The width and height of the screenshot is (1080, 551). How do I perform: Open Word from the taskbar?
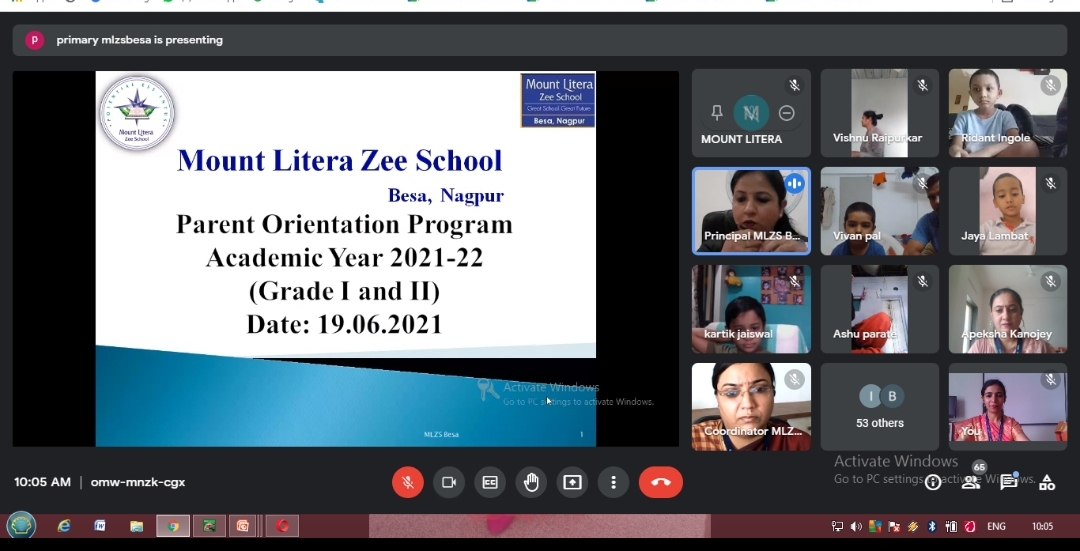pos(100,526)
